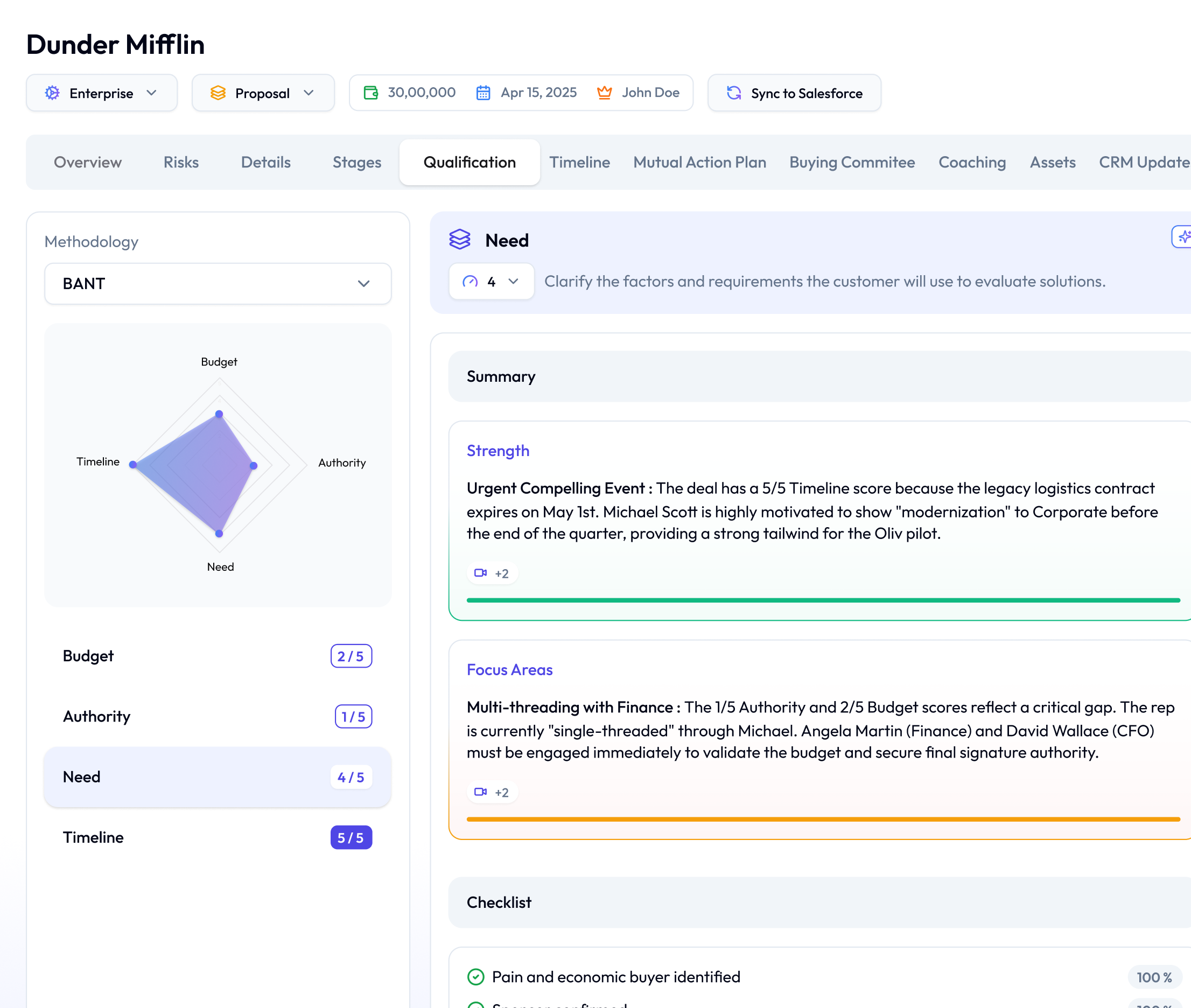Click the calendar icon beside Apr 15, 2025
The width and height of the screenshot is (1191, 1008).
coord(484,93)
